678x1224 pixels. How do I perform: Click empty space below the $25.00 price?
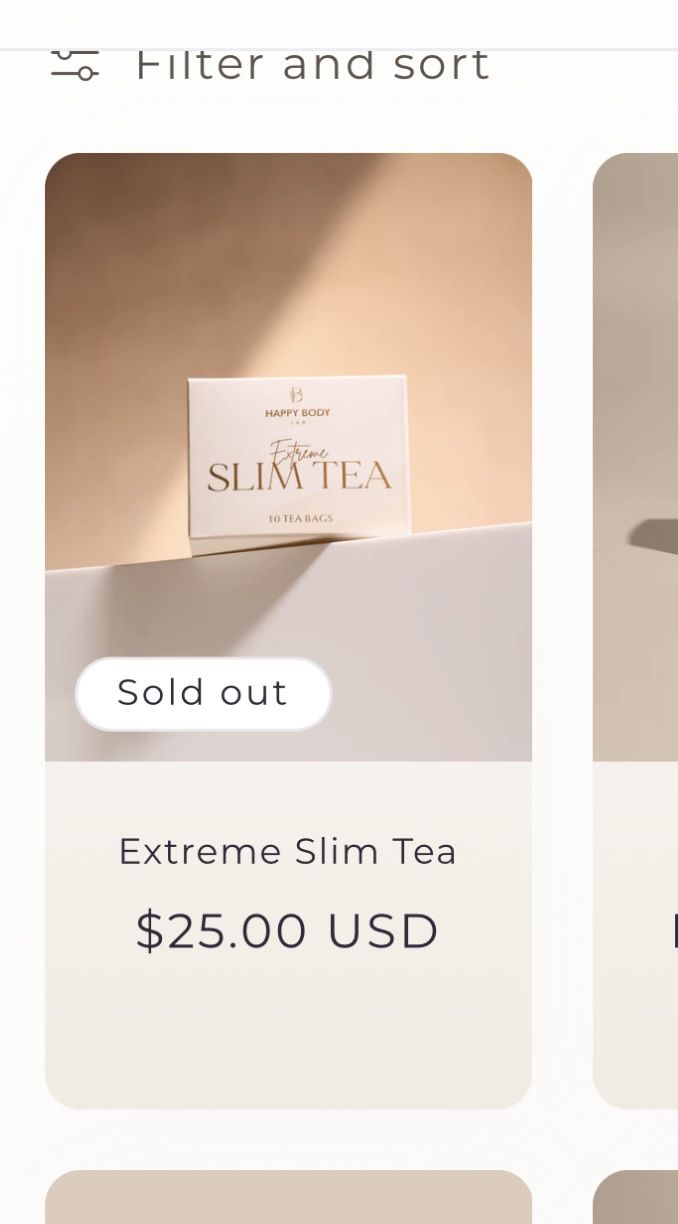point(288,1030)
